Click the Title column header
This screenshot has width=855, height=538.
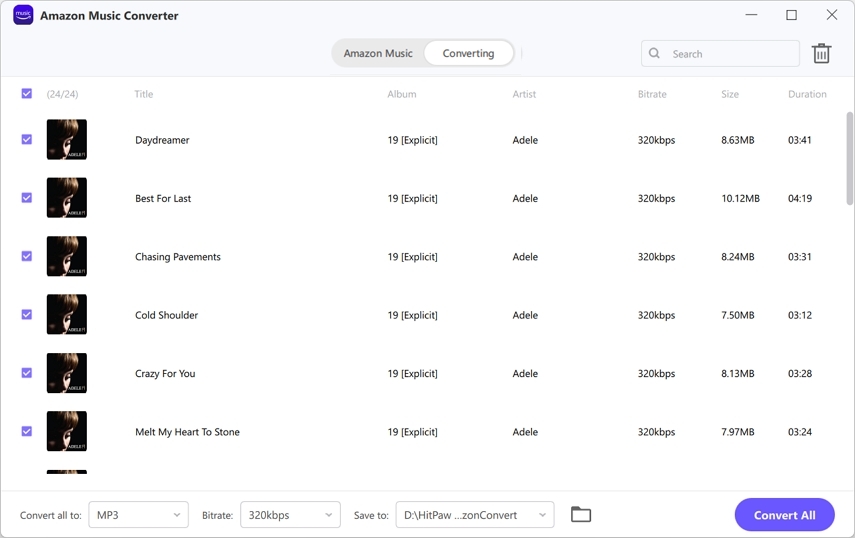144,94
